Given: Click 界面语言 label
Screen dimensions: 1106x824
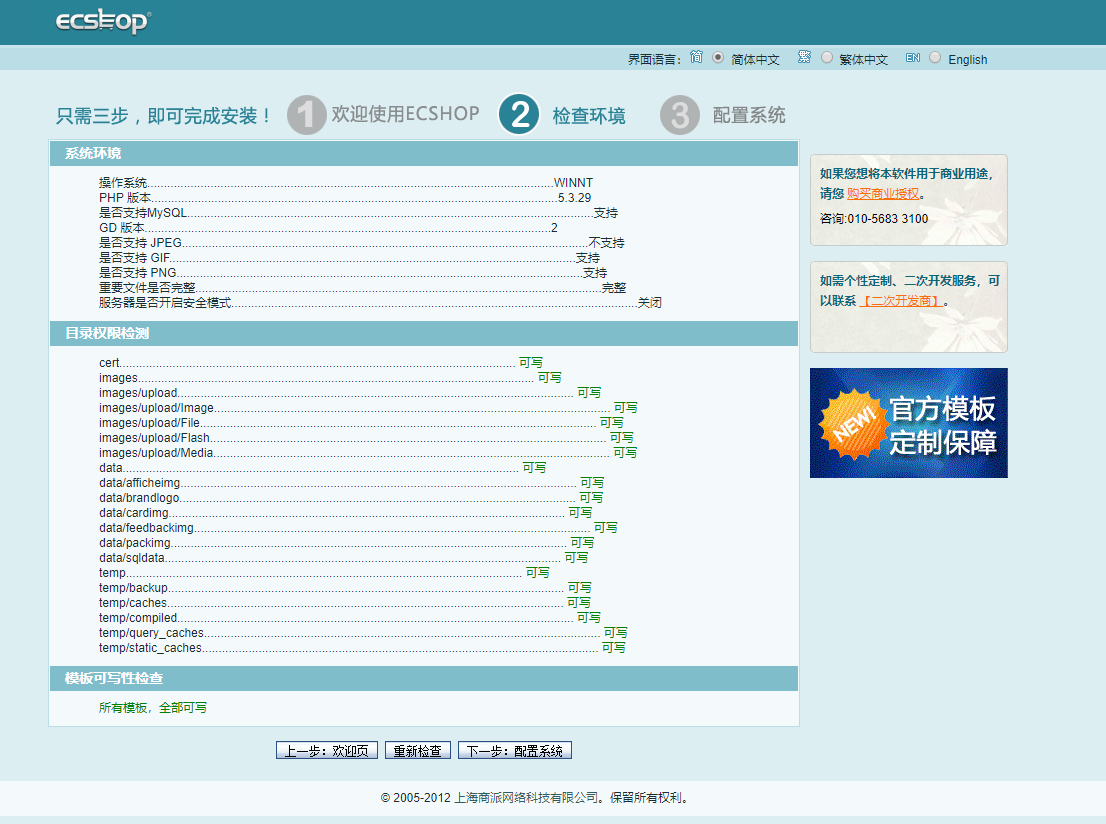Looking at the screenshot, I should pos(655,59).
